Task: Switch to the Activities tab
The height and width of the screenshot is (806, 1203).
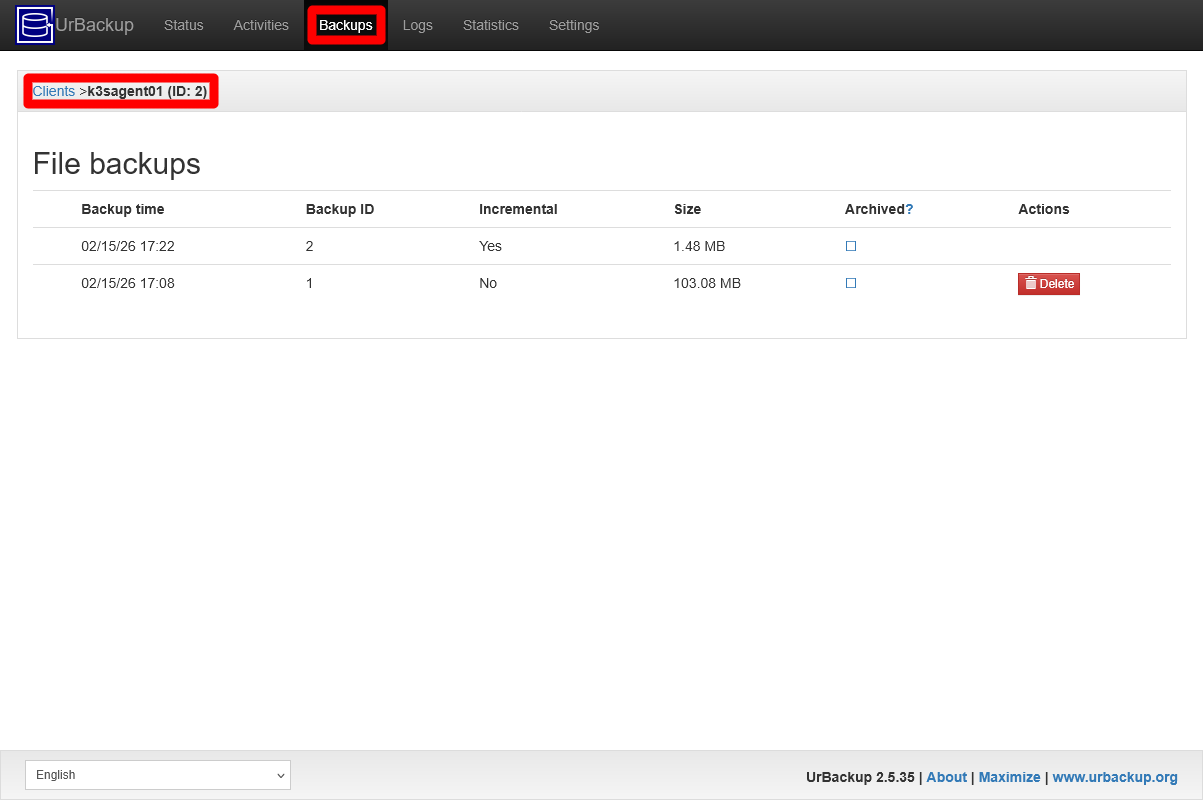Action: click(x=260, y=25)
